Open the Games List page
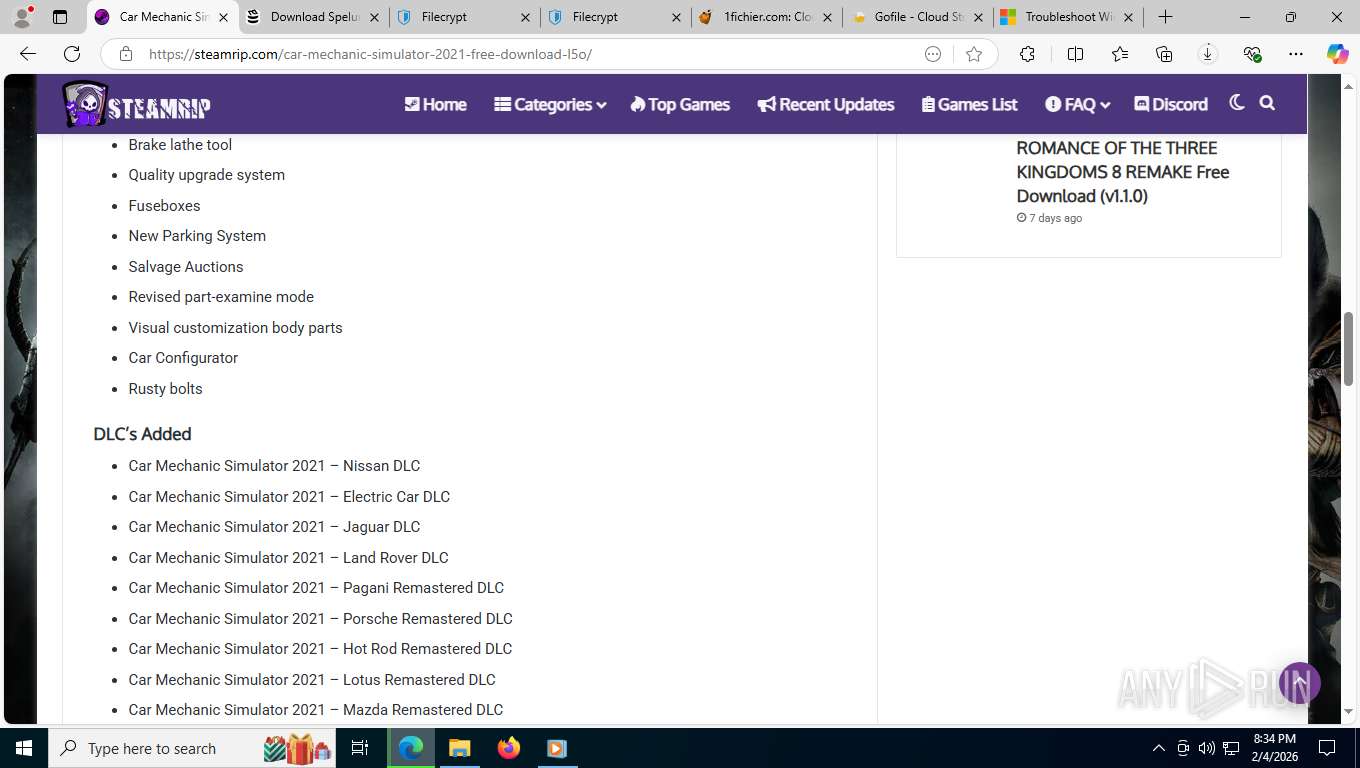The width and height of the screenshot is (1360, 768). pos(969,104)
